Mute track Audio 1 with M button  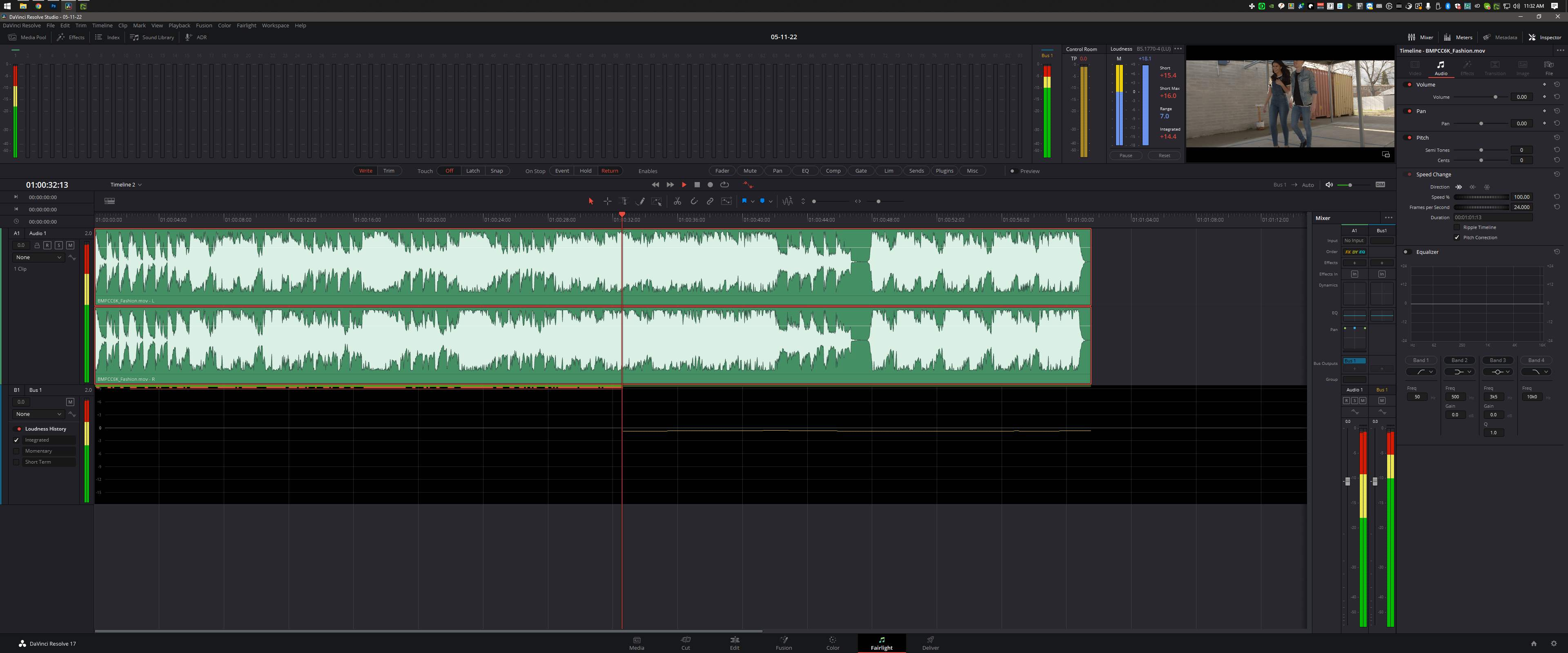(70, 245)
